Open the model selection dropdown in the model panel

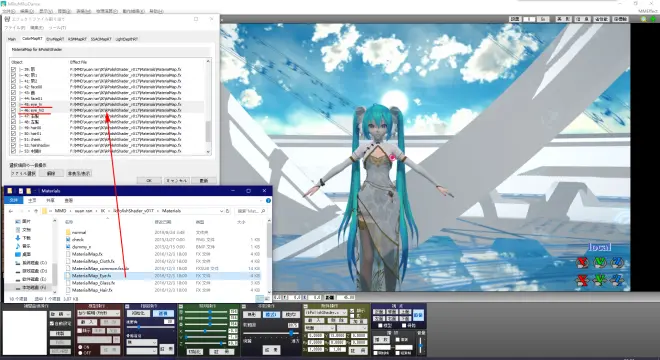pos(98,313)
